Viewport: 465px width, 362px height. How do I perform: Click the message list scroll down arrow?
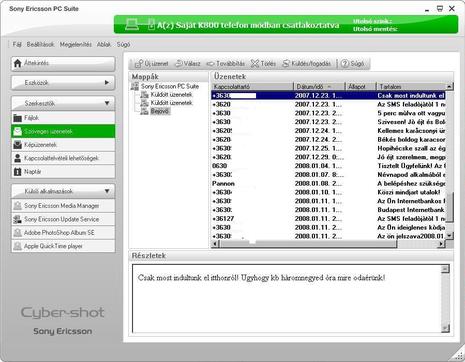pos(449,236)
